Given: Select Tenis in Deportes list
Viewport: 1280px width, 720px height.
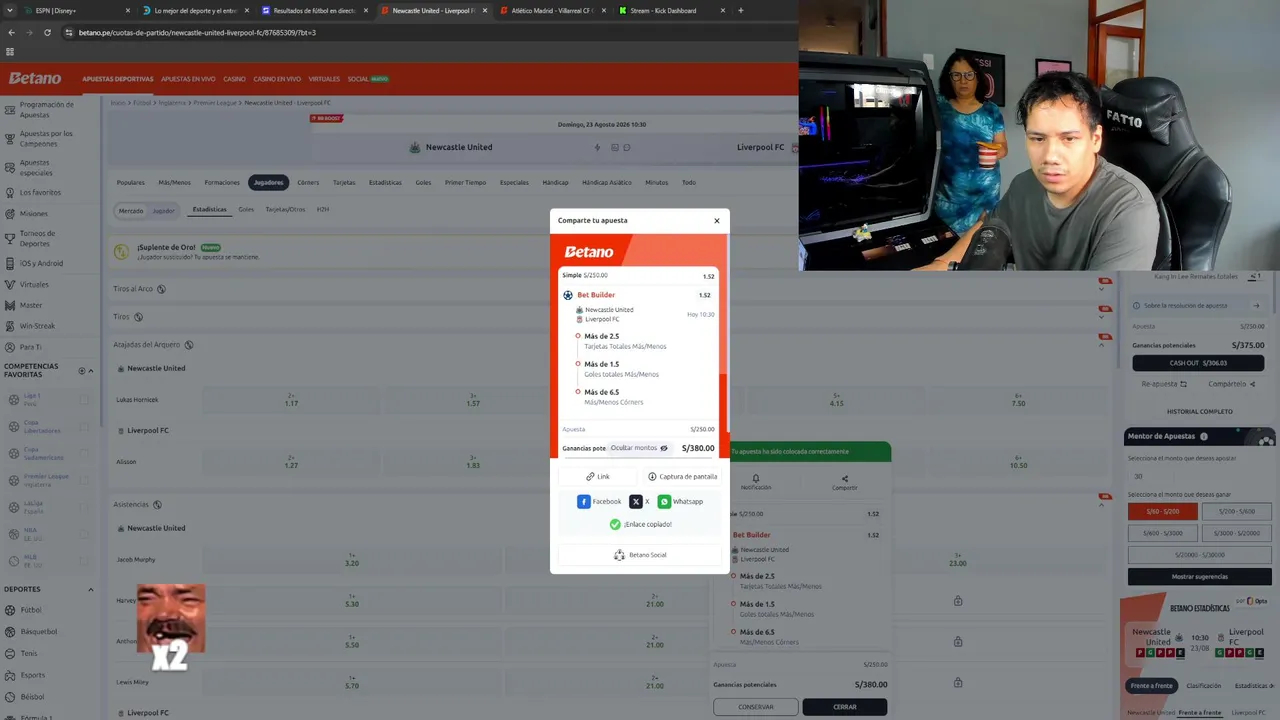Looking at the screenshot, I should point(29,653).
